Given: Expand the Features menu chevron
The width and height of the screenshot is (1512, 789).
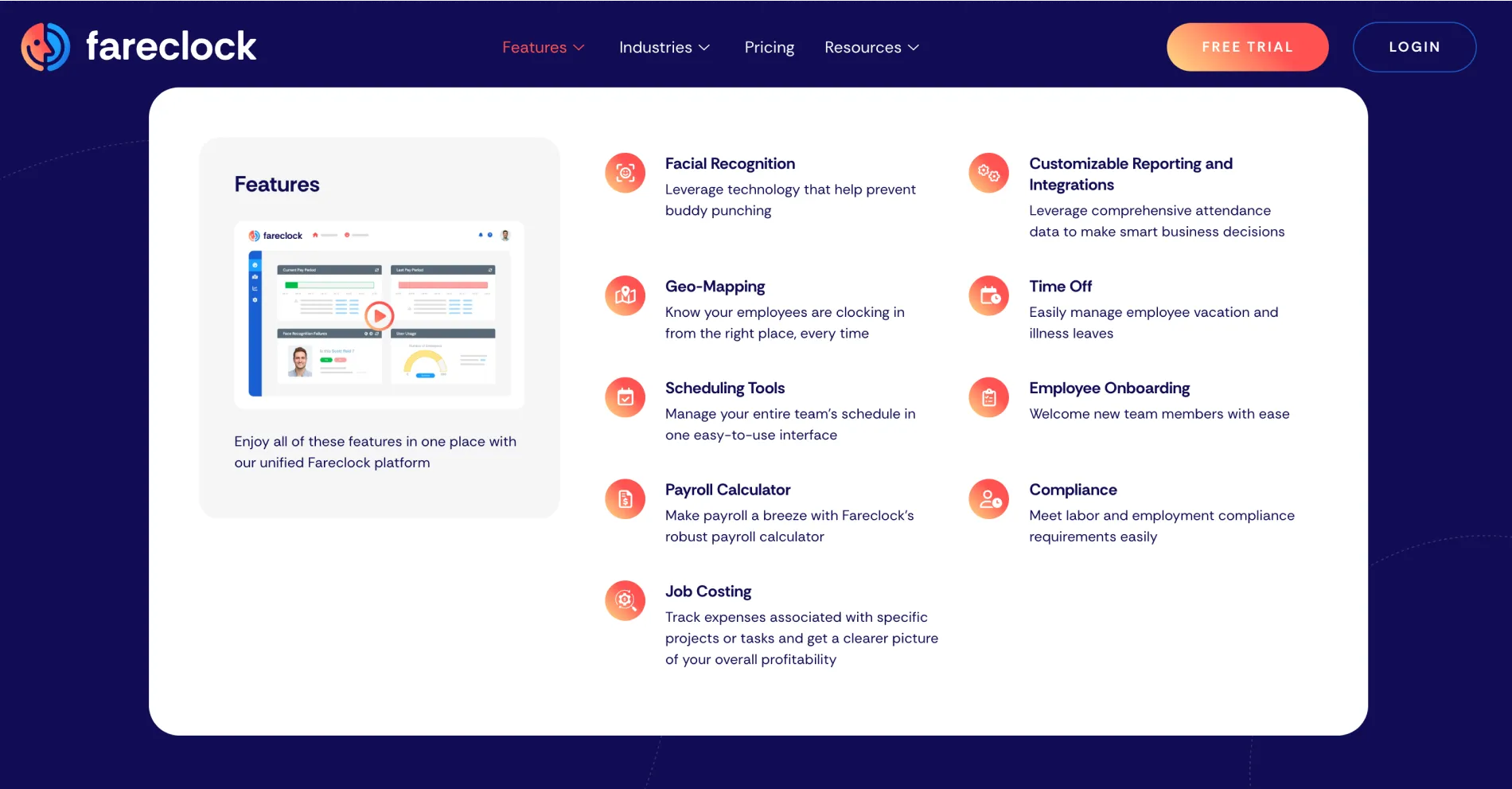Looking at the screenshot, I should pos(579,48).
